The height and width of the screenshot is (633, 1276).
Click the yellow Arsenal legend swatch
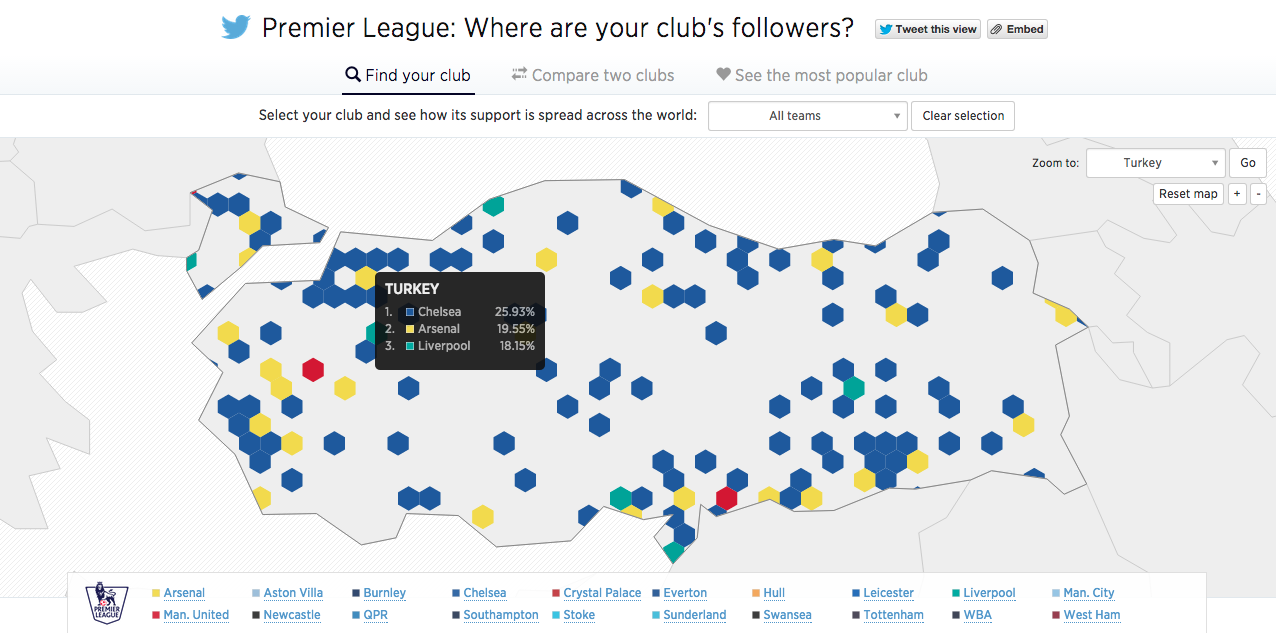[x=155, y=593]
